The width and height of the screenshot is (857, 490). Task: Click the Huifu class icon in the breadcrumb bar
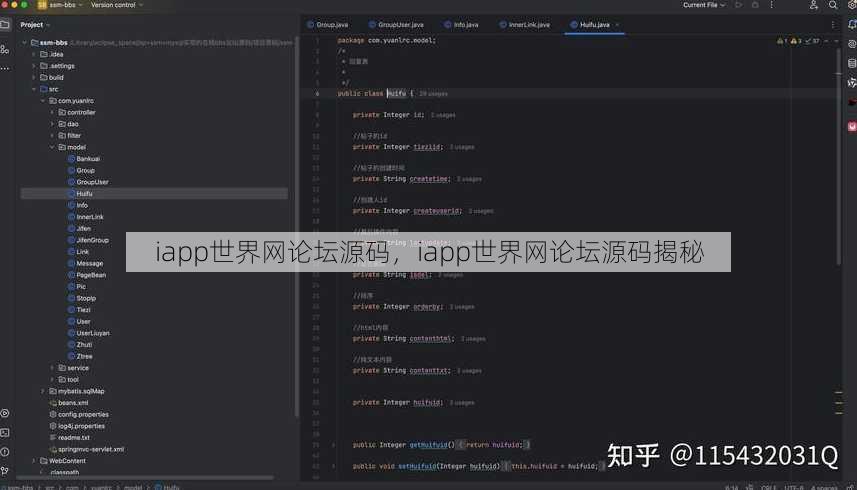tap(159, 487)
